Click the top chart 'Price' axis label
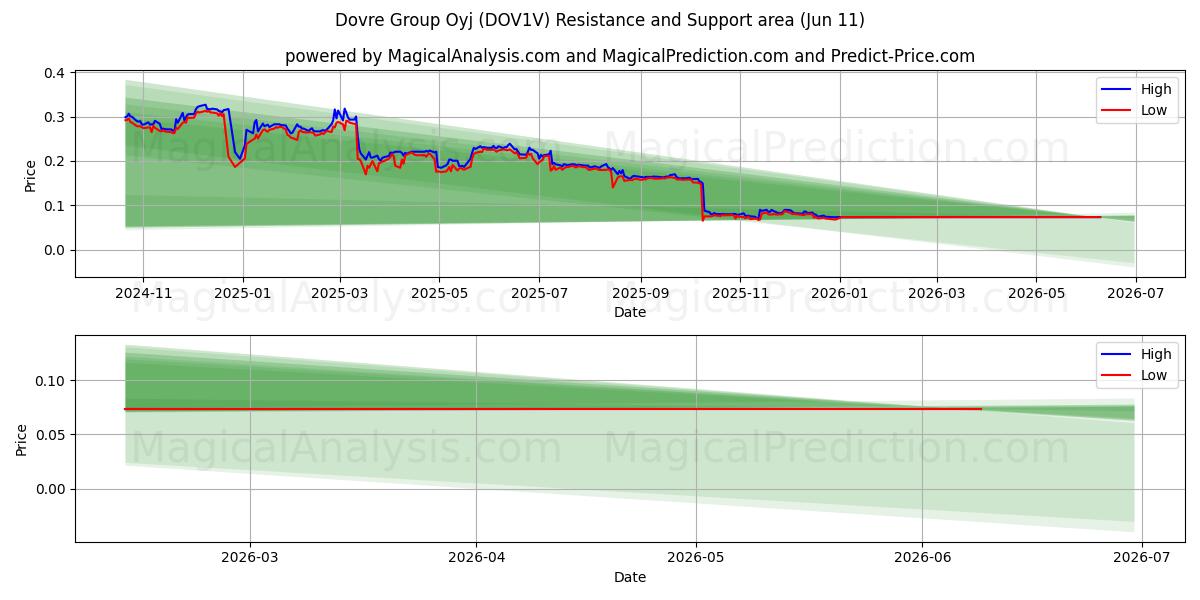This screenshot has height=600, width=1200. pyautogui.click(x=30, y=175)
